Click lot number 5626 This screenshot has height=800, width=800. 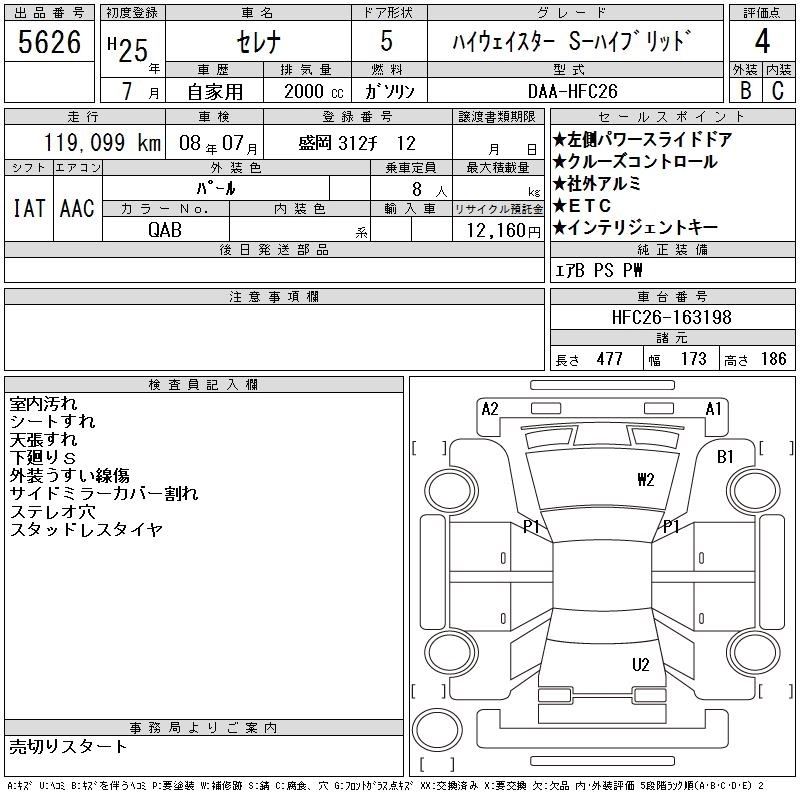(49, 42)
